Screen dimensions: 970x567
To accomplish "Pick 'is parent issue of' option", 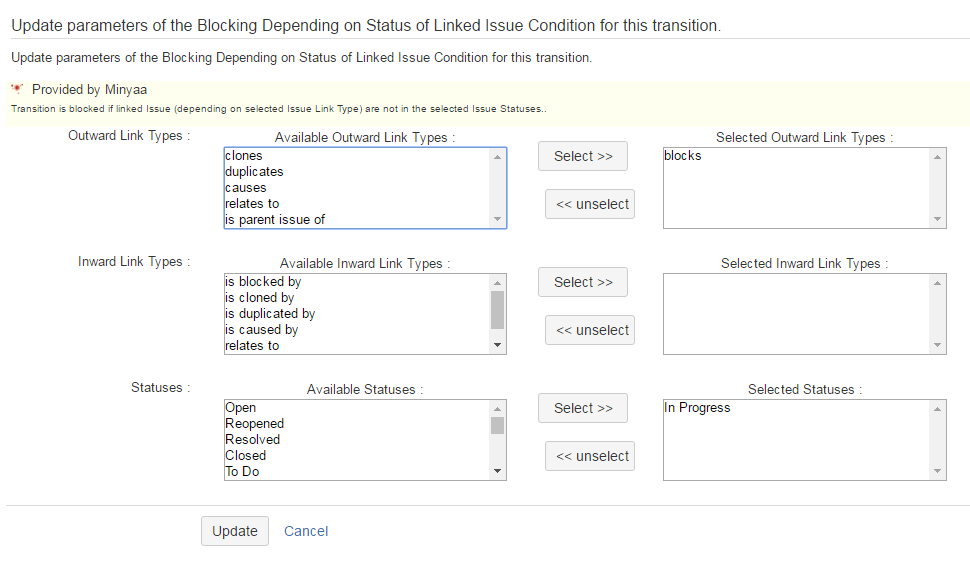I will 275,220.
